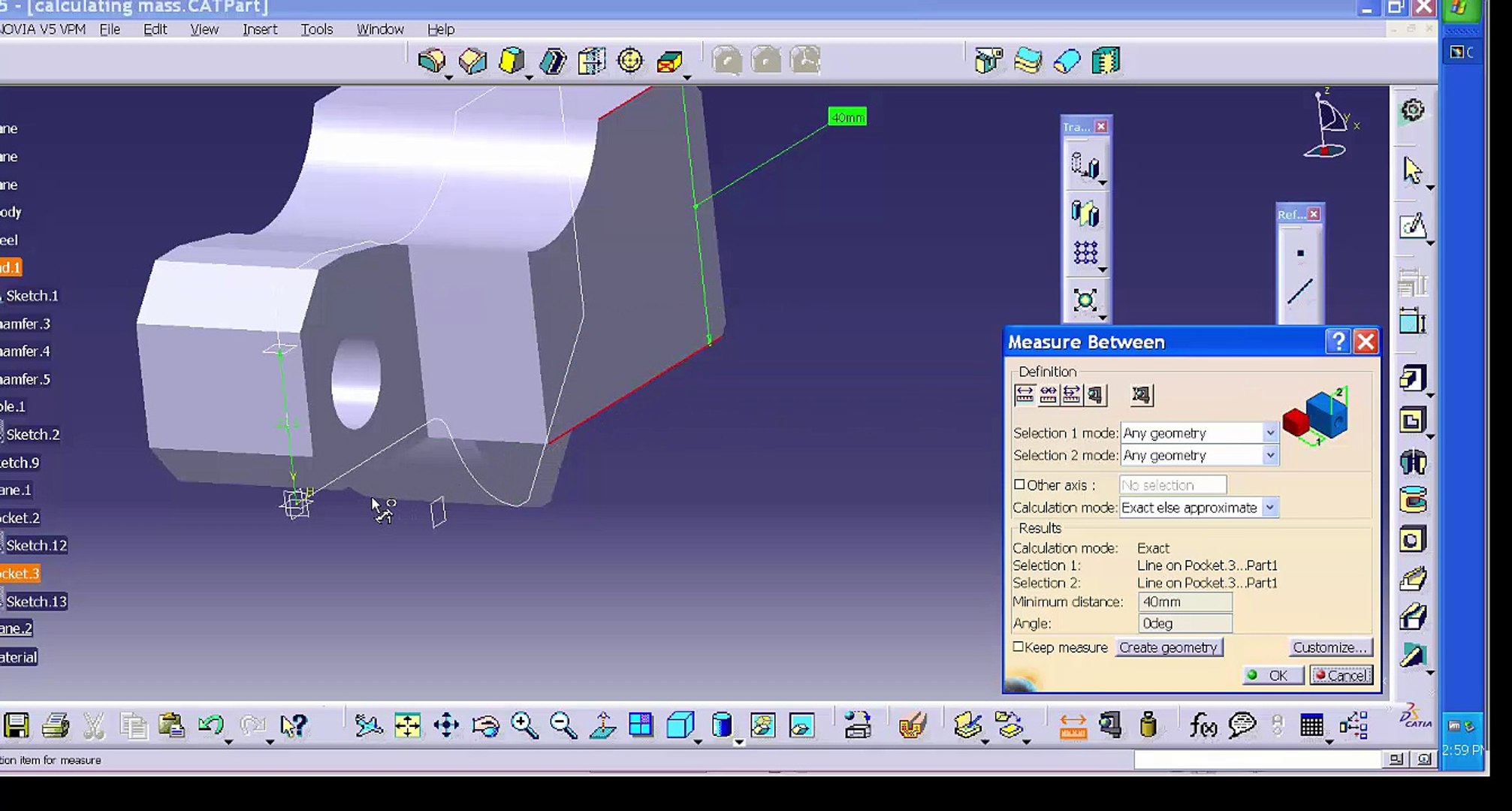This screenshot has height=811, width=1512.
Task: Click the Undo arrow icon
Action: pos(211,725)
